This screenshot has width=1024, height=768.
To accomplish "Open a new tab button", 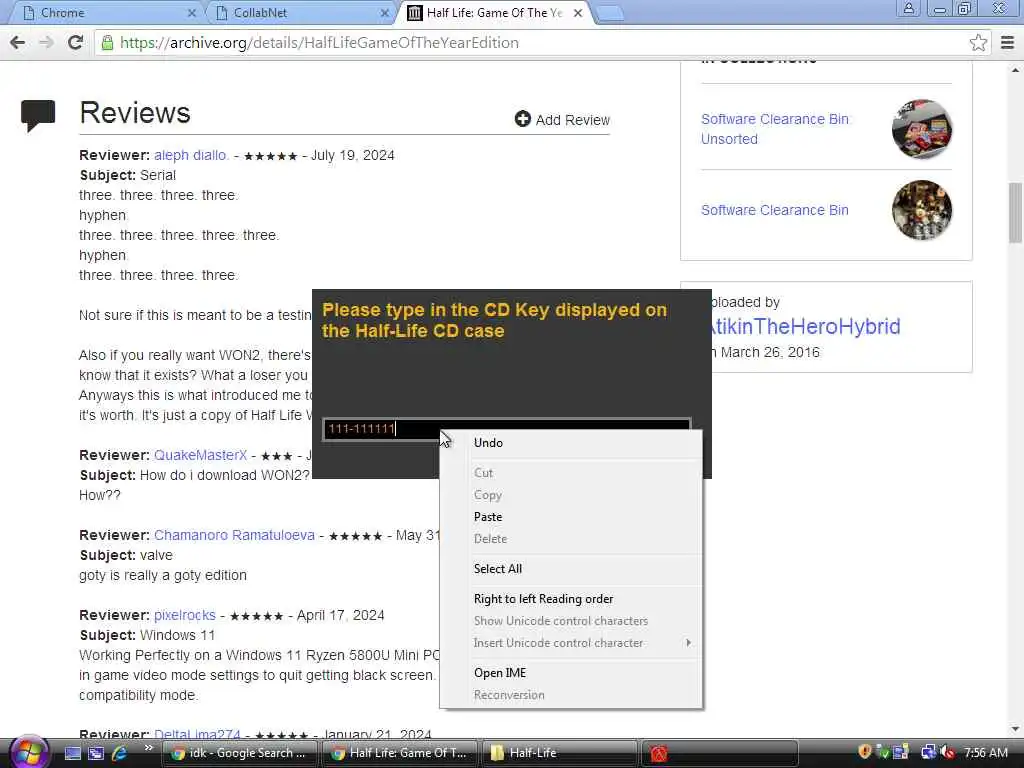I will pyautogui.click(x=610, y=13).
